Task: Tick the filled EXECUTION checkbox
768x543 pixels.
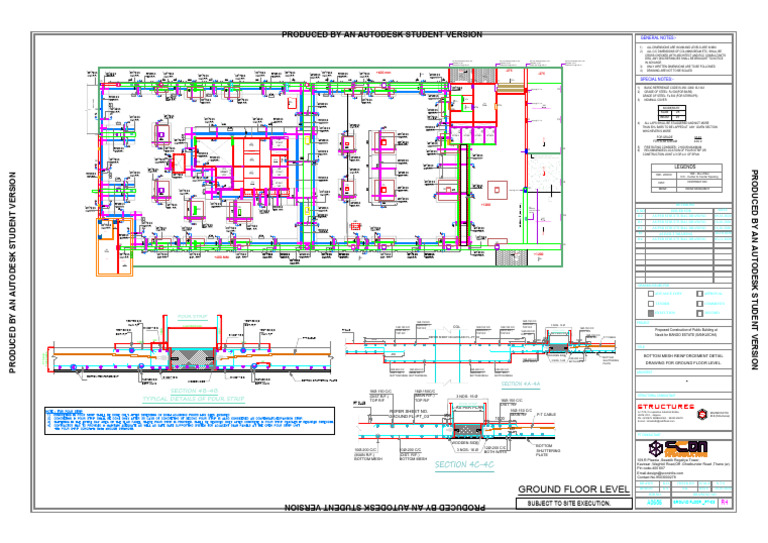Action: coord(651,313)
